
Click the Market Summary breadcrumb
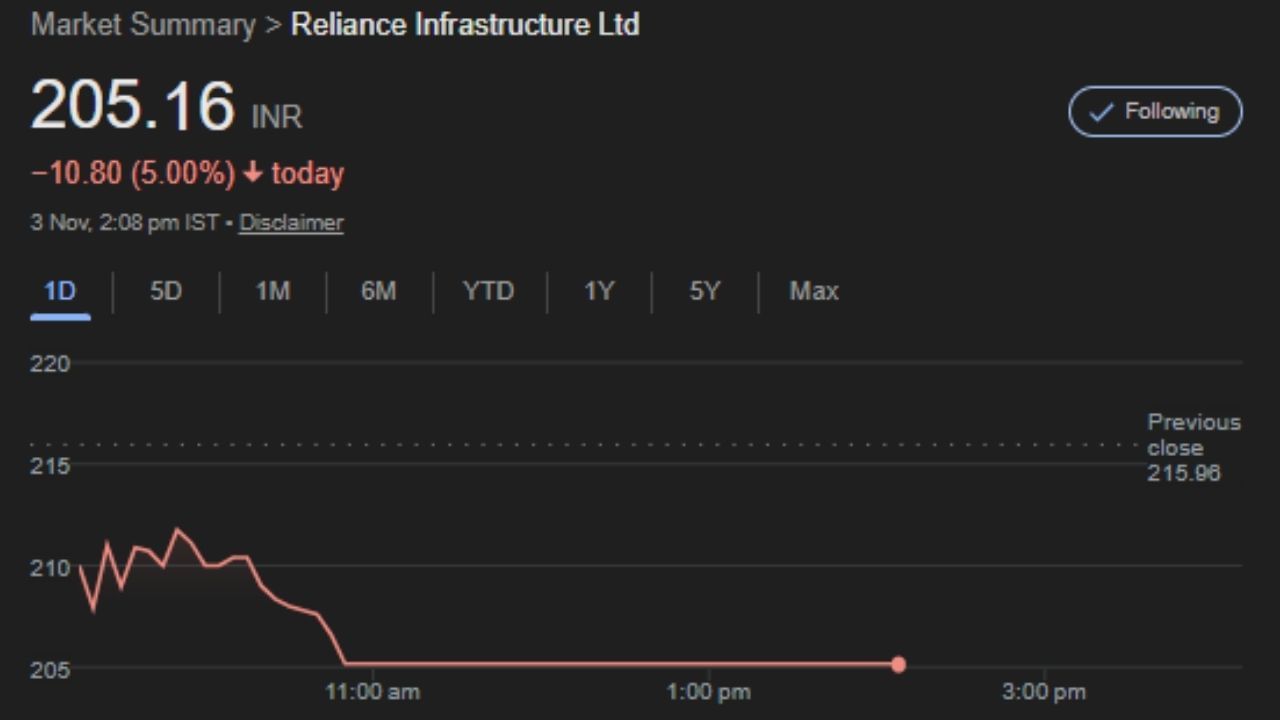tap(143, 25)
